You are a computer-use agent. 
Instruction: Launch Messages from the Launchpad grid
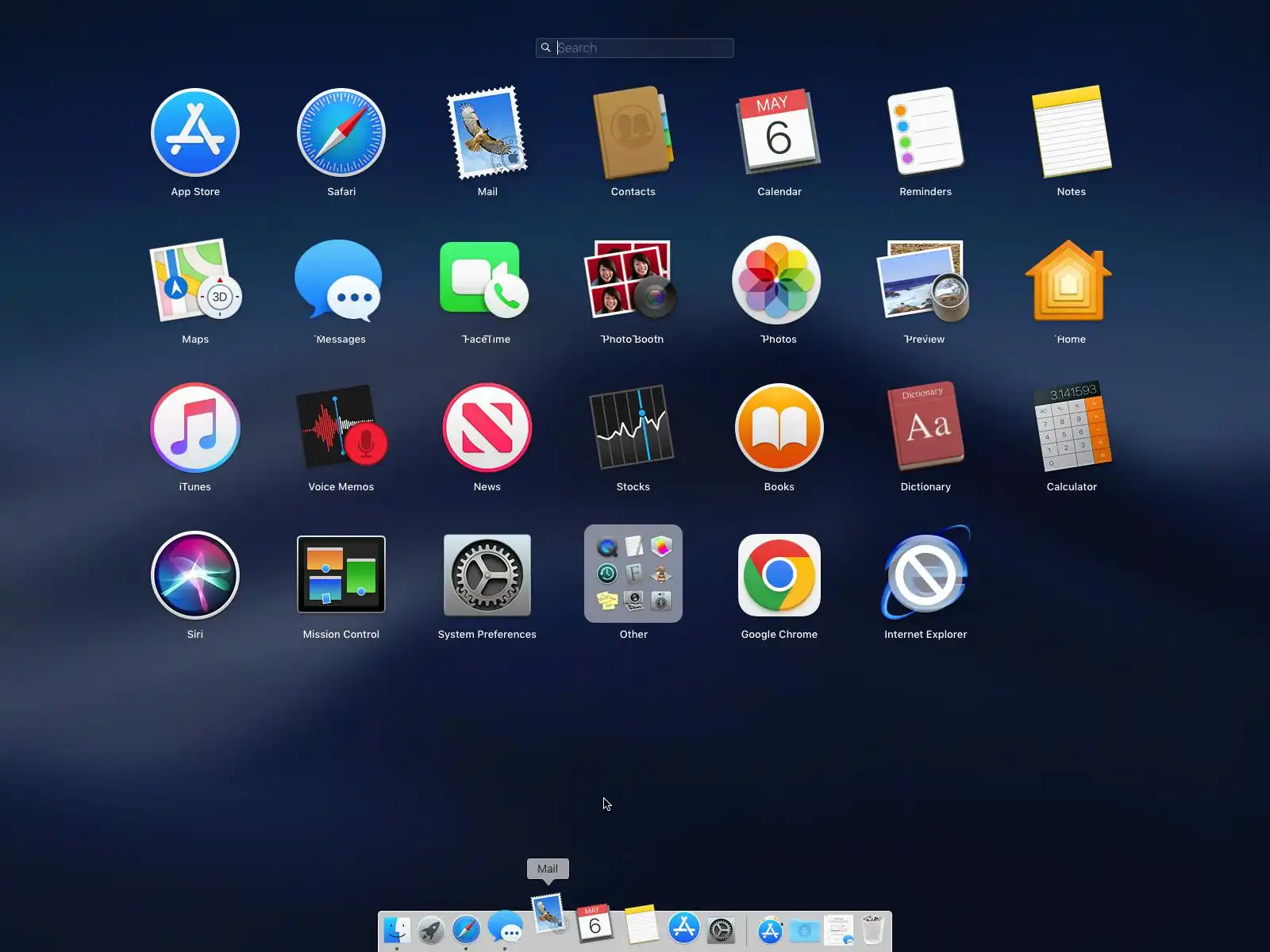pyautogui.click(x=339, y=280)
